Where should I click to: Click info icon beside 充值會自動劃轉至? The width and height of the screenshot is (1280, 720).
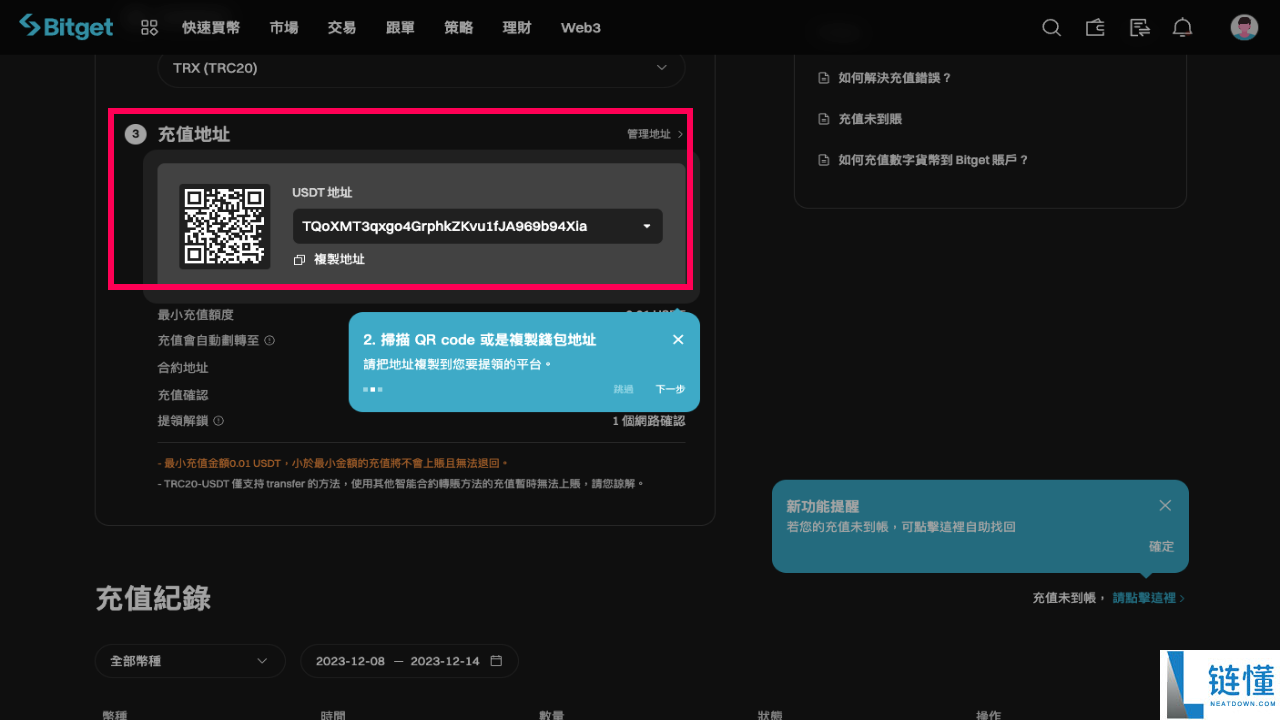[x=270, y=340]
